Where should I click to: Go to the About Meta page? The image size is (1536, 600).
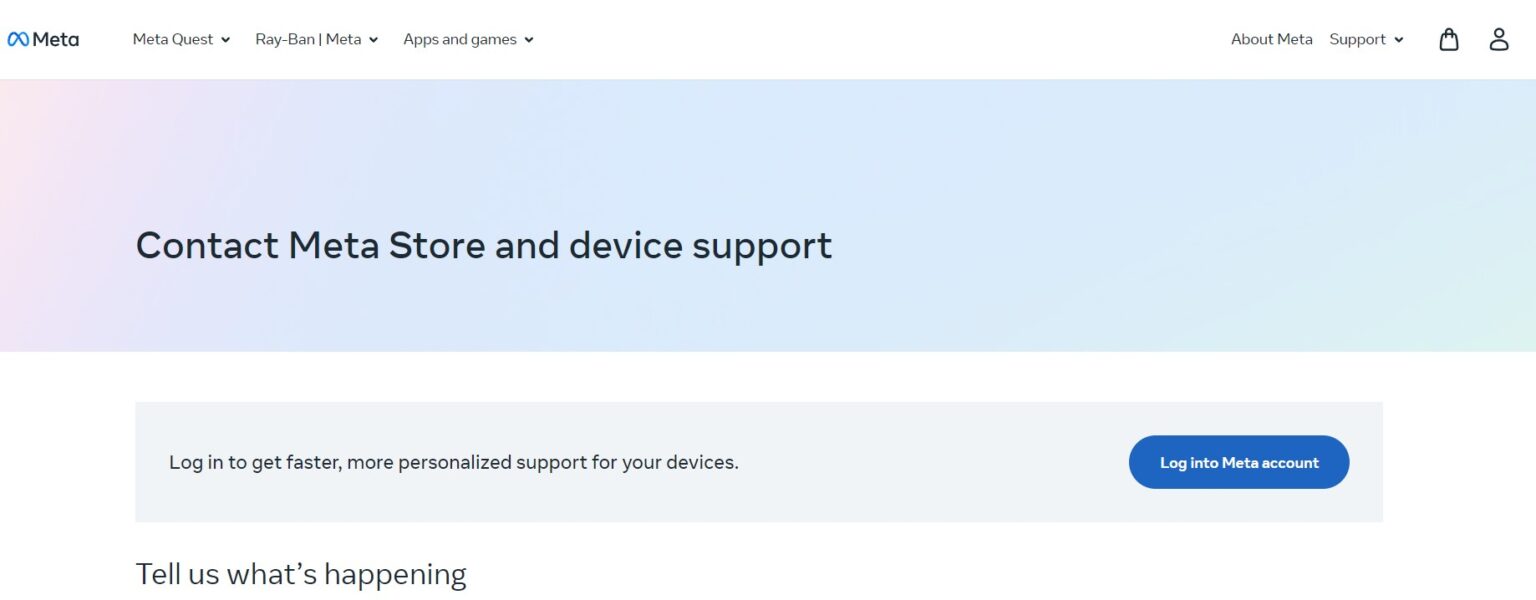point(1271,40)
